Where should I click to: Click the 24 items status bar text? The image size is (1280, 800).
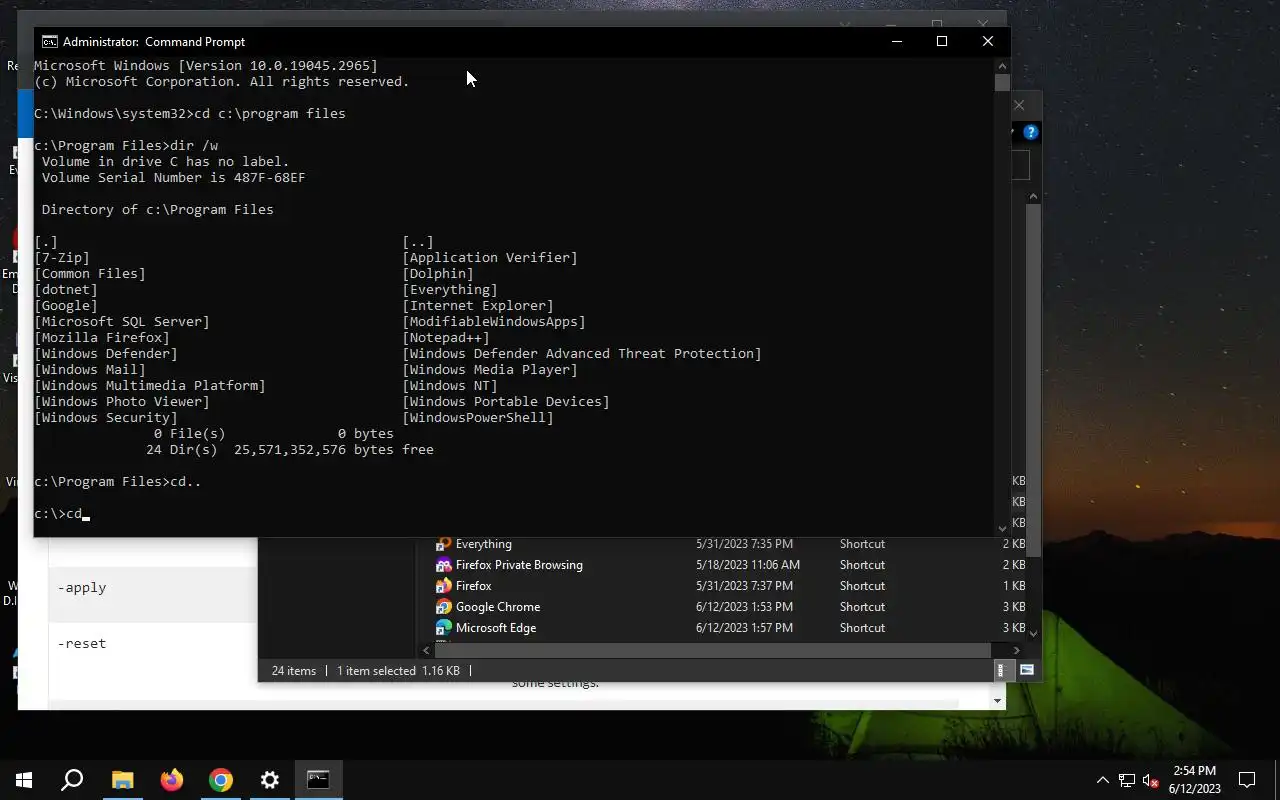pos(294,671)
